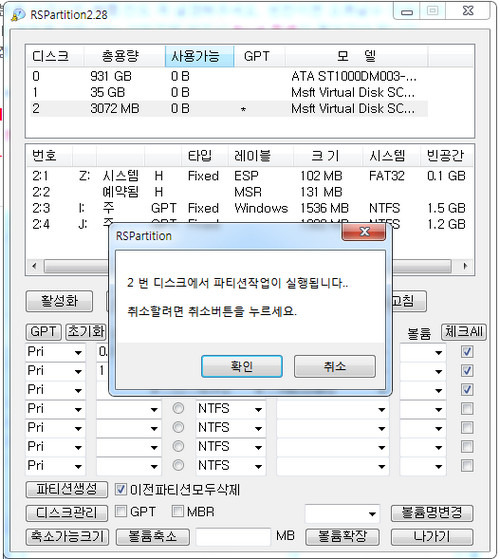
Task: Open the sixth row NTFS filesystem dropdown
Action: (x=258, y=447)
